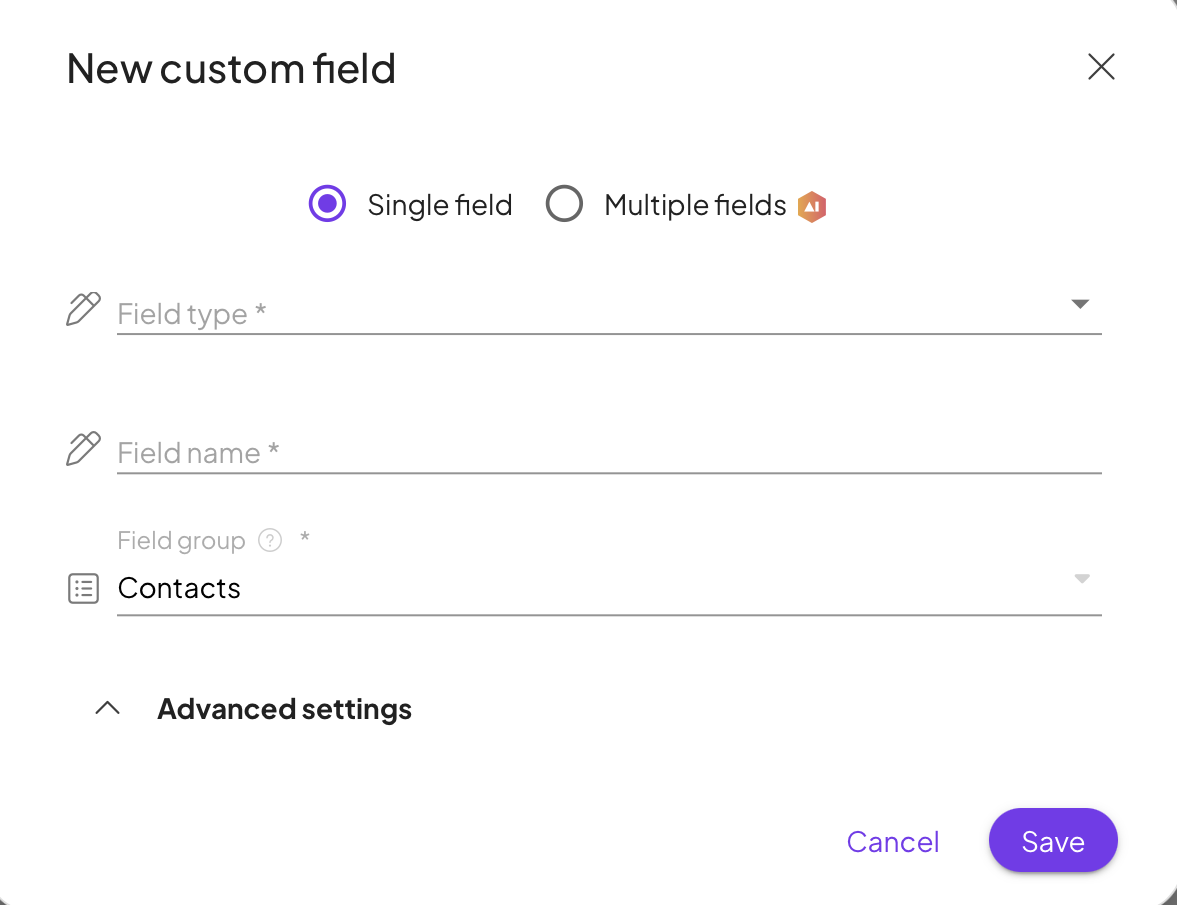Image resolution: width=1177 pixels, height=905 pixels.
Task: Click the Field group label text
Action: point(181,541)
